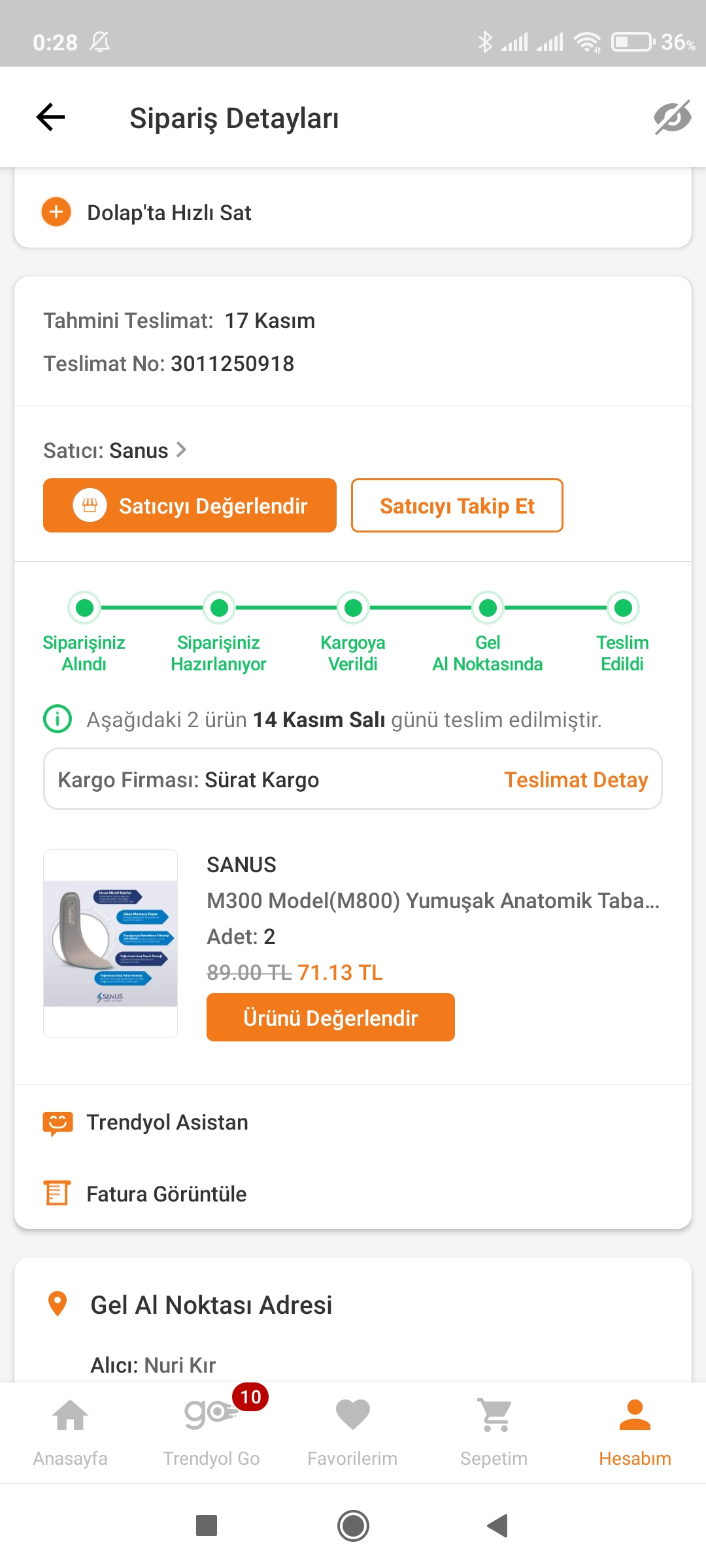Image resolution: width=706 pixels, height=1568 pixels.
Task: Tap the orange plus icon for Dolap
Action: point(56,212)
